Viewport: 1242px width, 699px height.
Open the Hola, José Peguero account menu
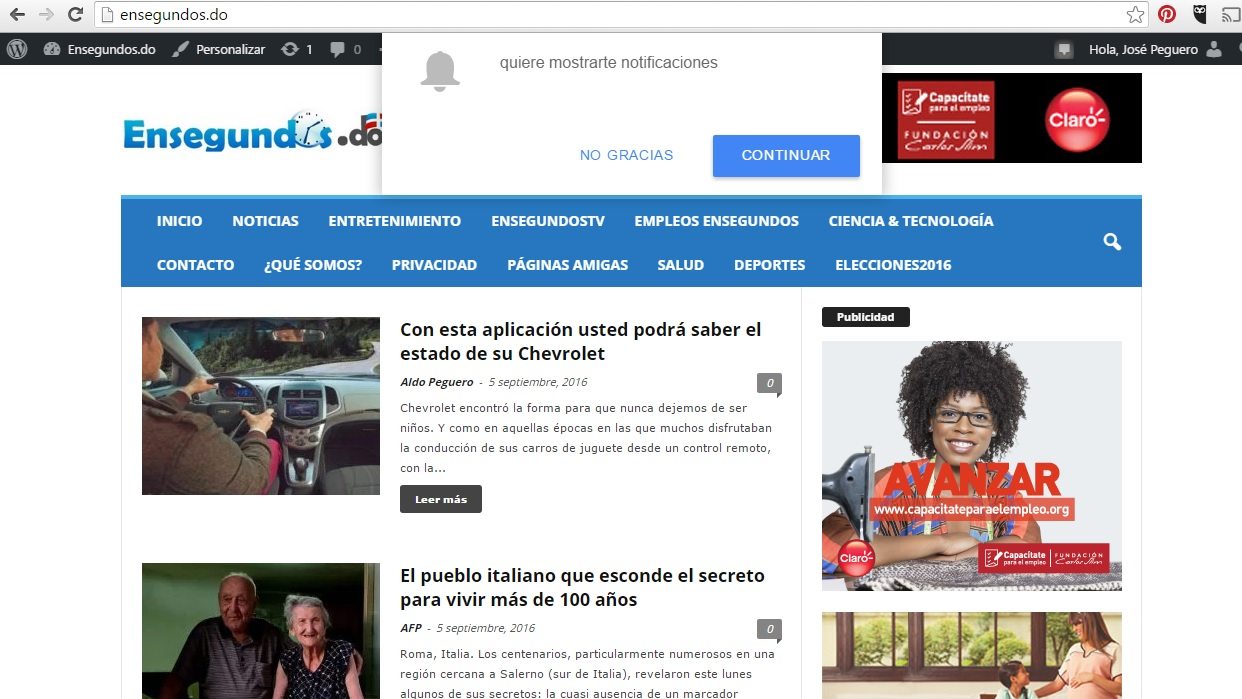tap(1143, 49)
